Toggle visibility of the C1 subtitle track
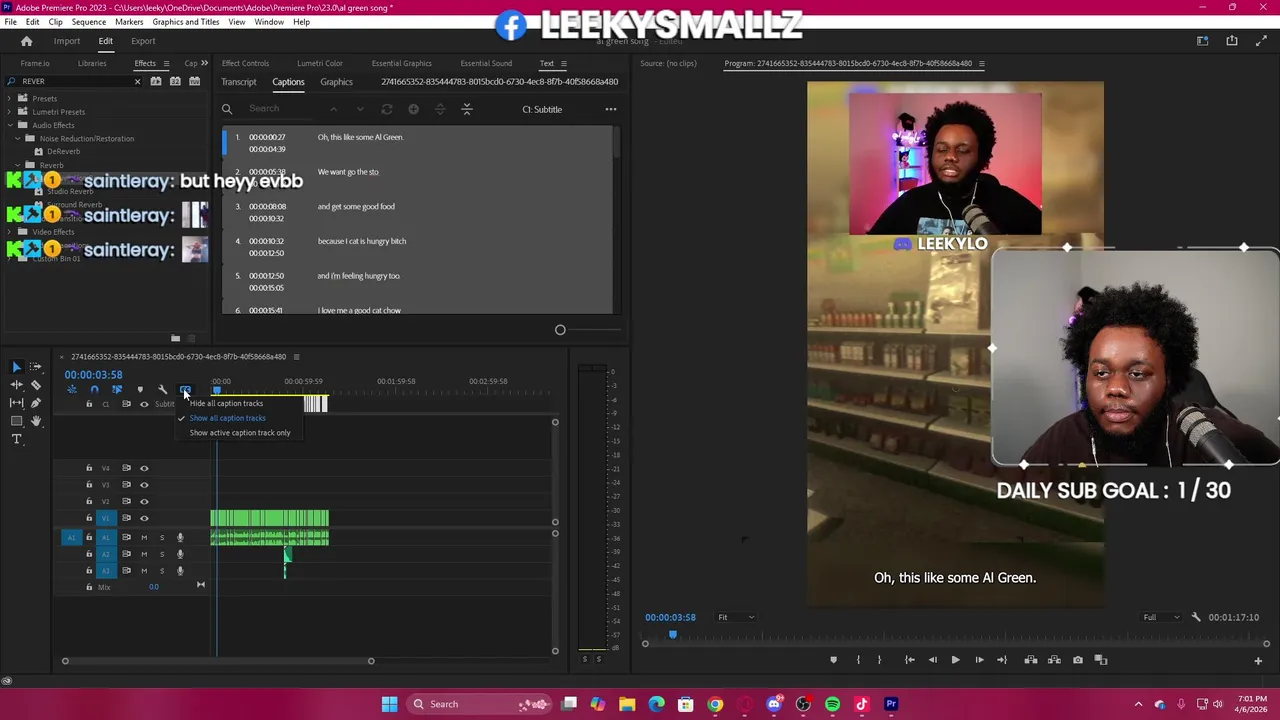The width and height of the screenshot is (1280, 720). pos(144,404)
